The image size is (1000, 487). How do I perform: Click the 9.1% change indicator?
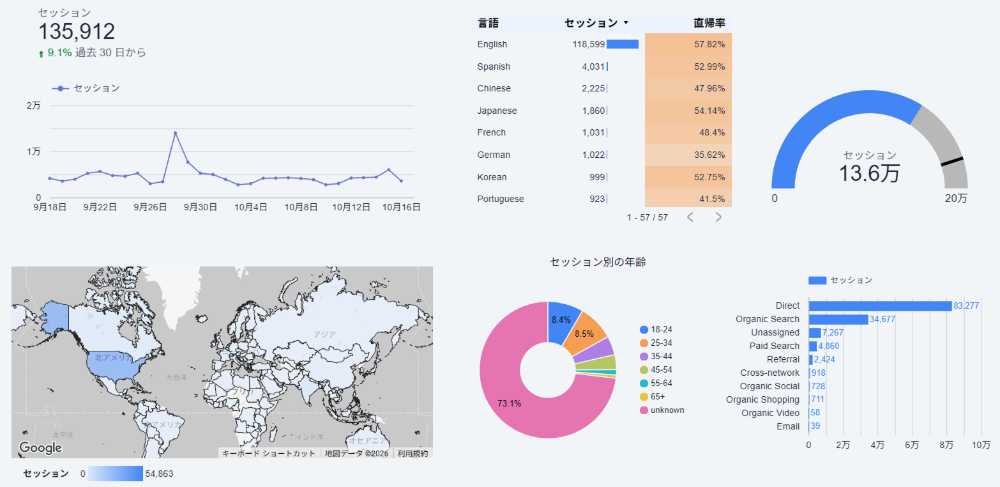click(55, 53)
